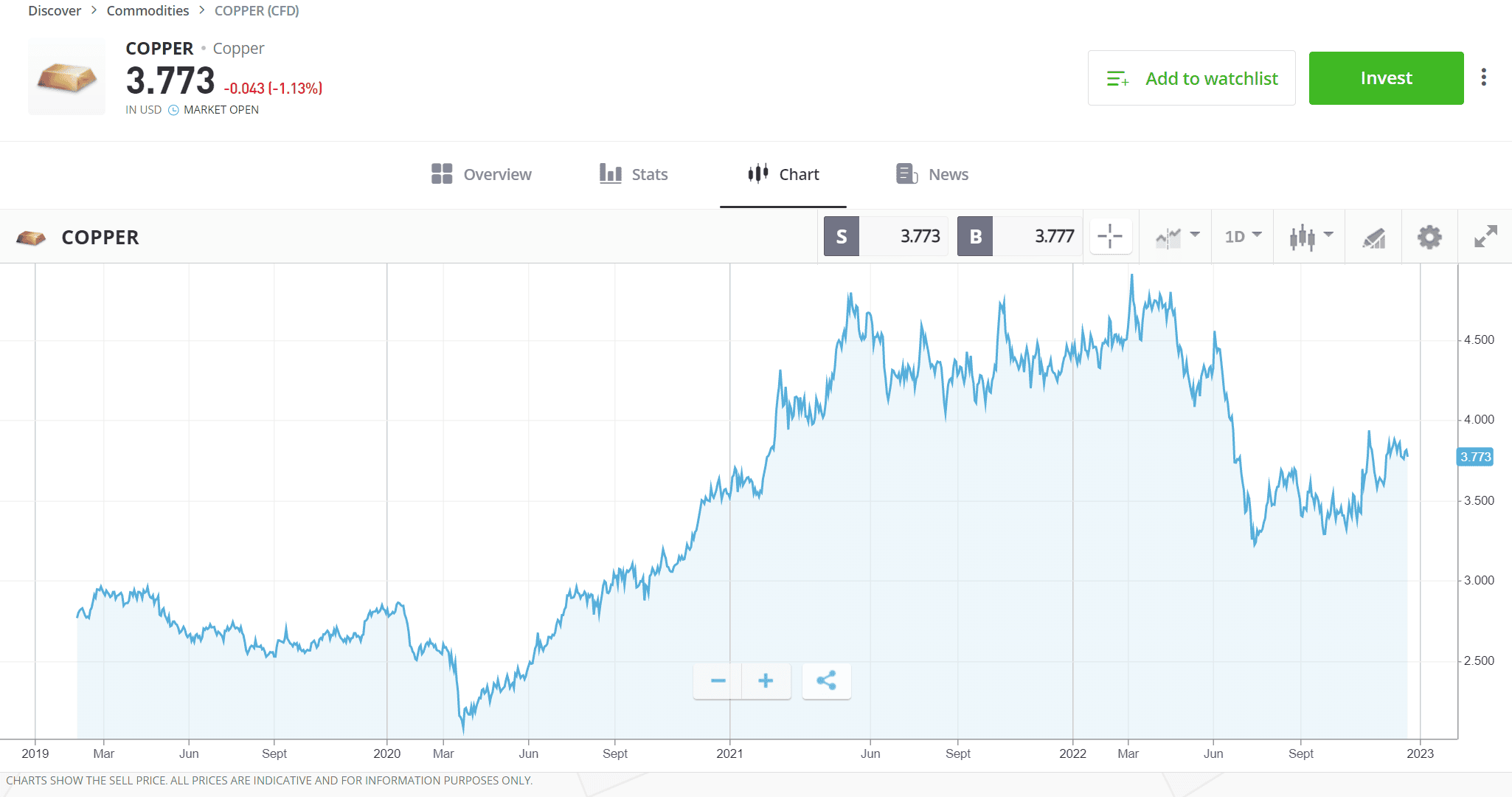Go to Commodities breadcrumb link

pos(148,11)
